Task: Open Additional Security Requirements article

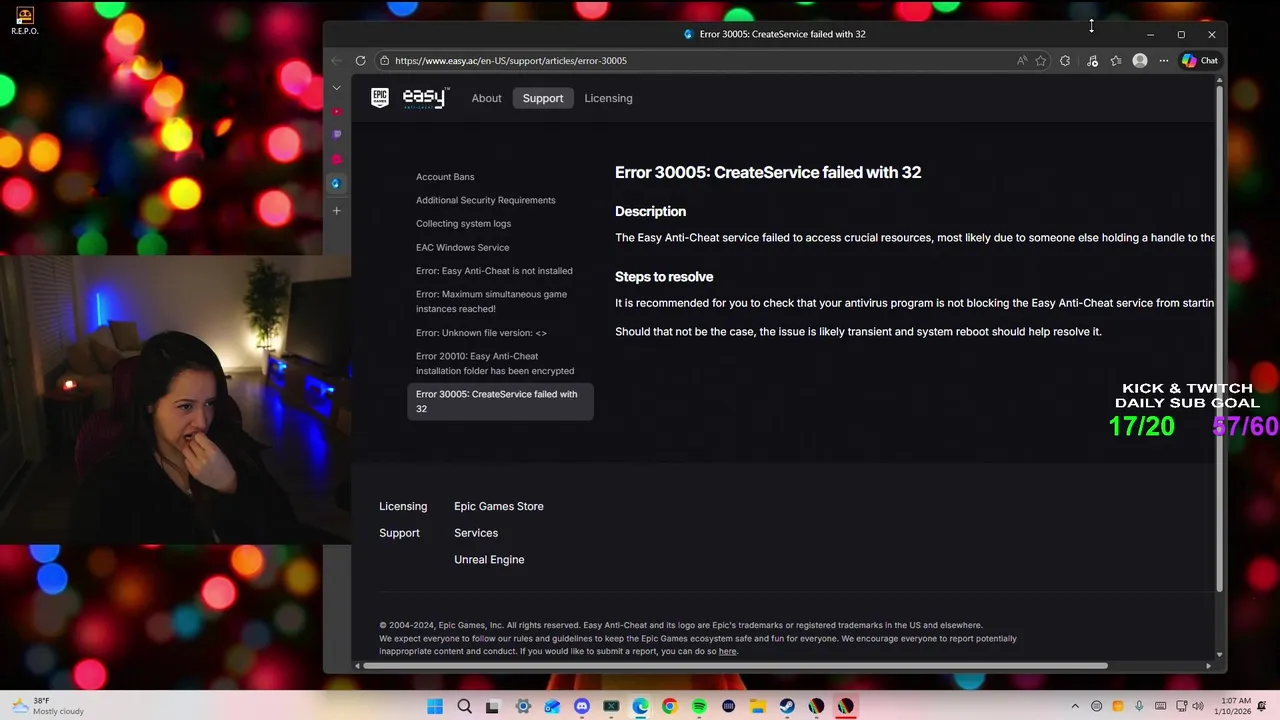Action: (486, 200)
